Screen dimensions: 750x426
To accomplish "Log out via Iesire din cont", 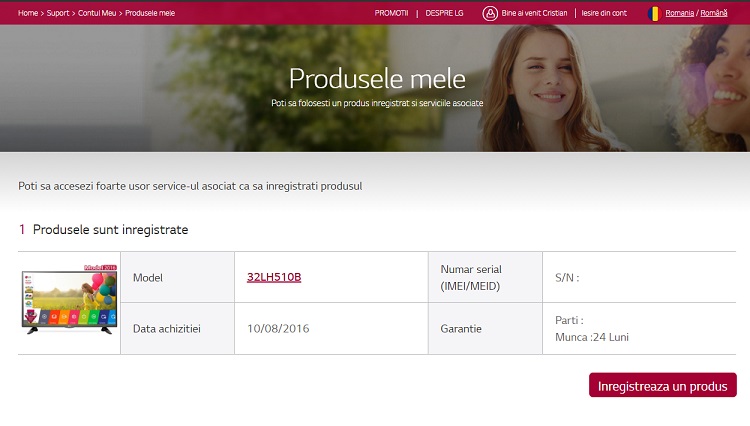I will pyautogui.click(x=607, y=13).
